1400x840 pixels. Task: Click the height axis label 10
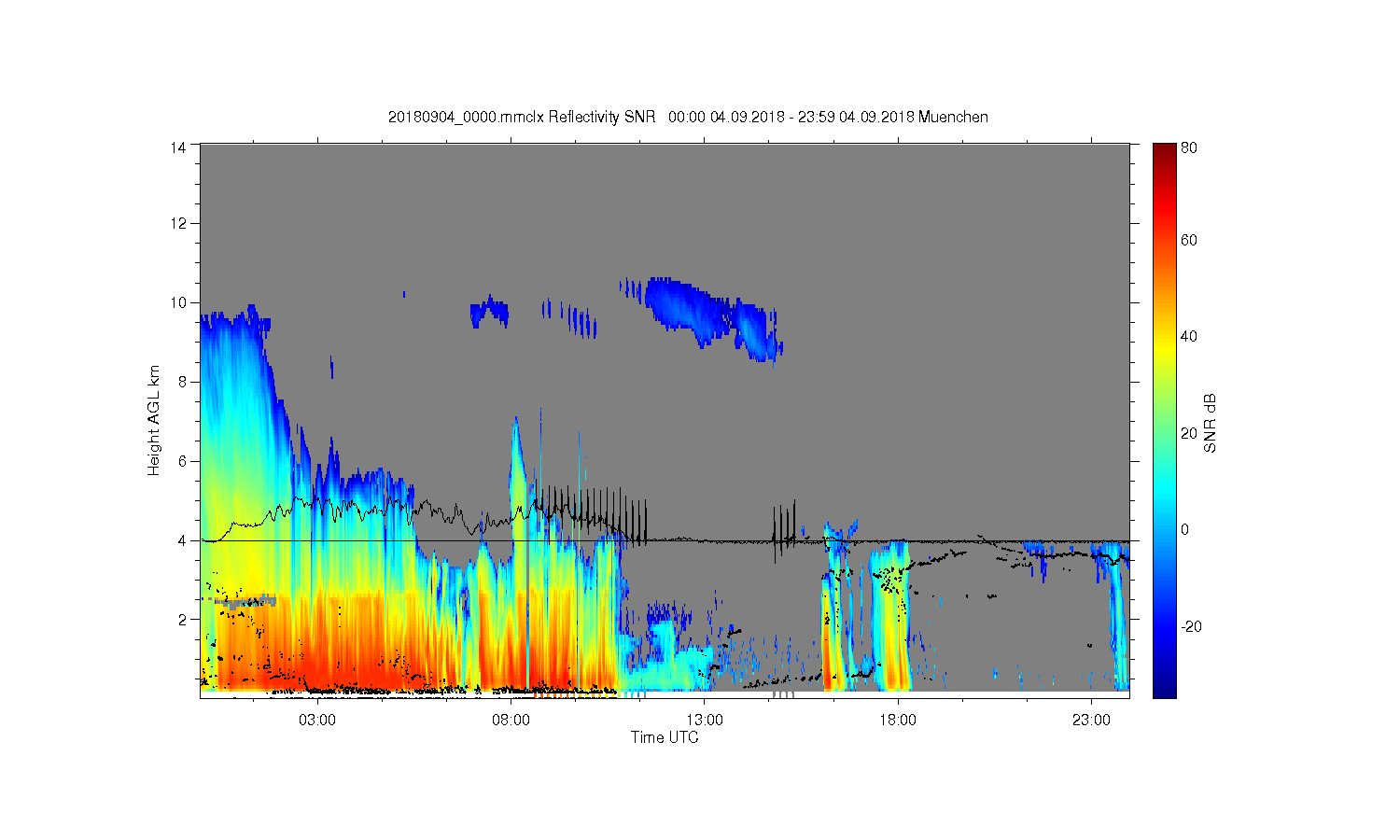[x=178, y=302]
